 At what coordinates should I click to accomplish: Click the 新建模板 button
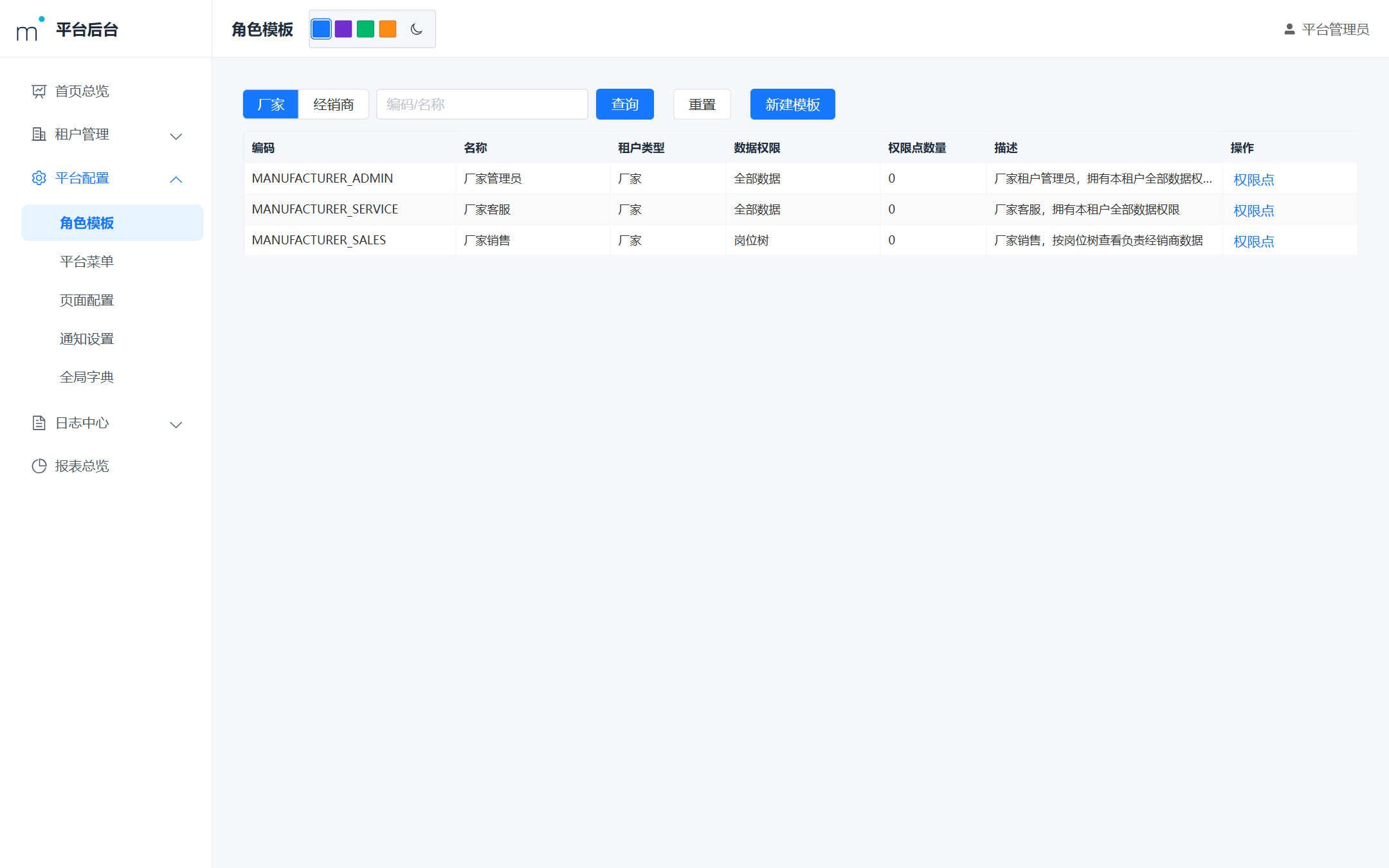pos(793,104)
